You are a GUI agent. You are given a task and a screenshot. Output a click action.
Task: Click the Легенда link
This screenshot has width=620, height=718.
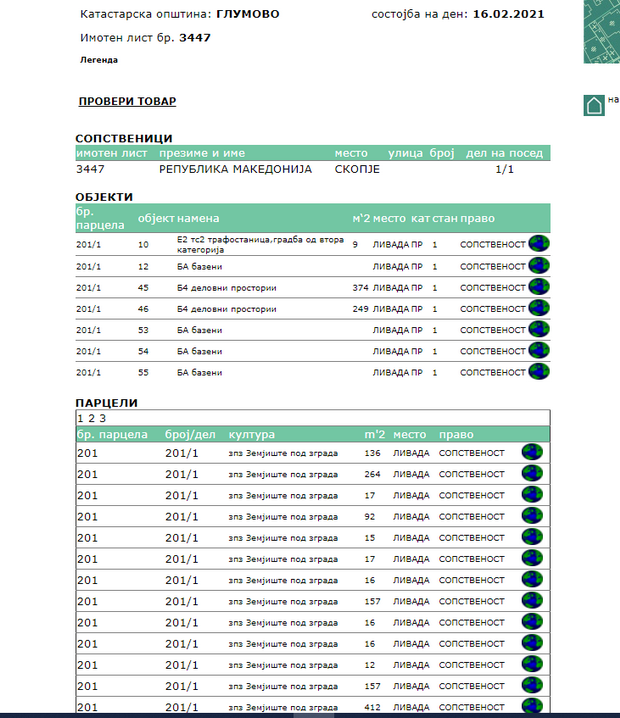[x=99, y=60]
